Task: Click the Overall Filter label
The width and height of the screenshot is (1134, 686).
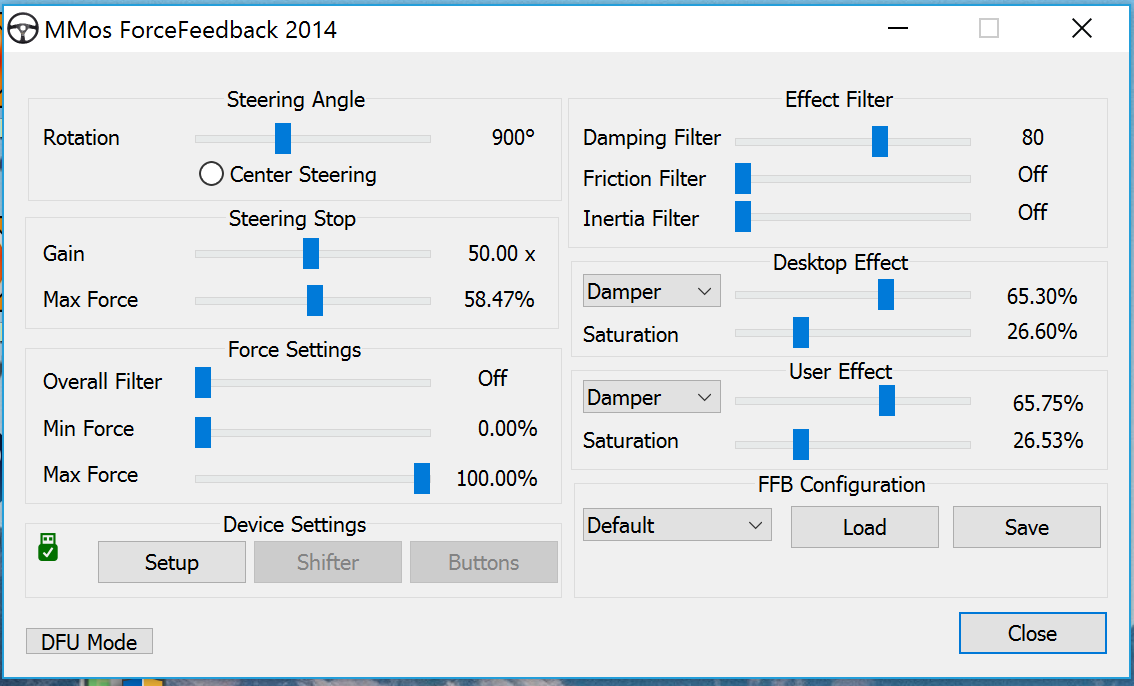Action: coord(103,382)
